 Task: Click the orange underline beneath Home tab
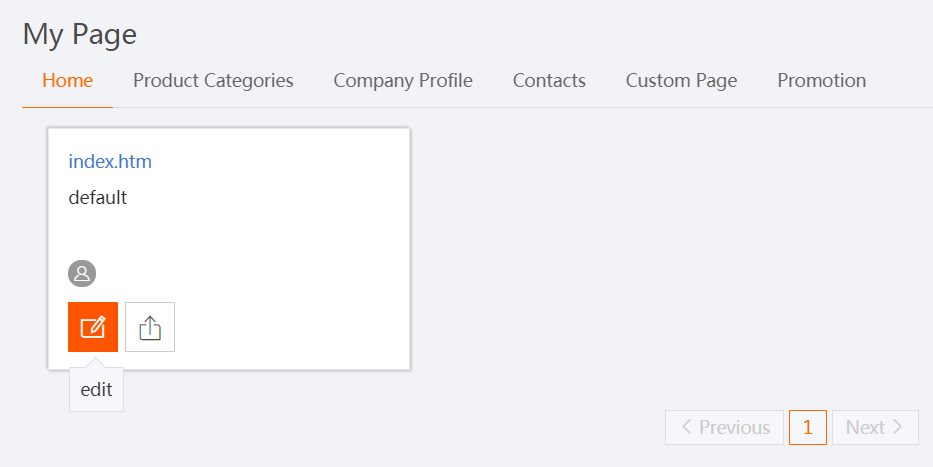click(x=68, y=106)
